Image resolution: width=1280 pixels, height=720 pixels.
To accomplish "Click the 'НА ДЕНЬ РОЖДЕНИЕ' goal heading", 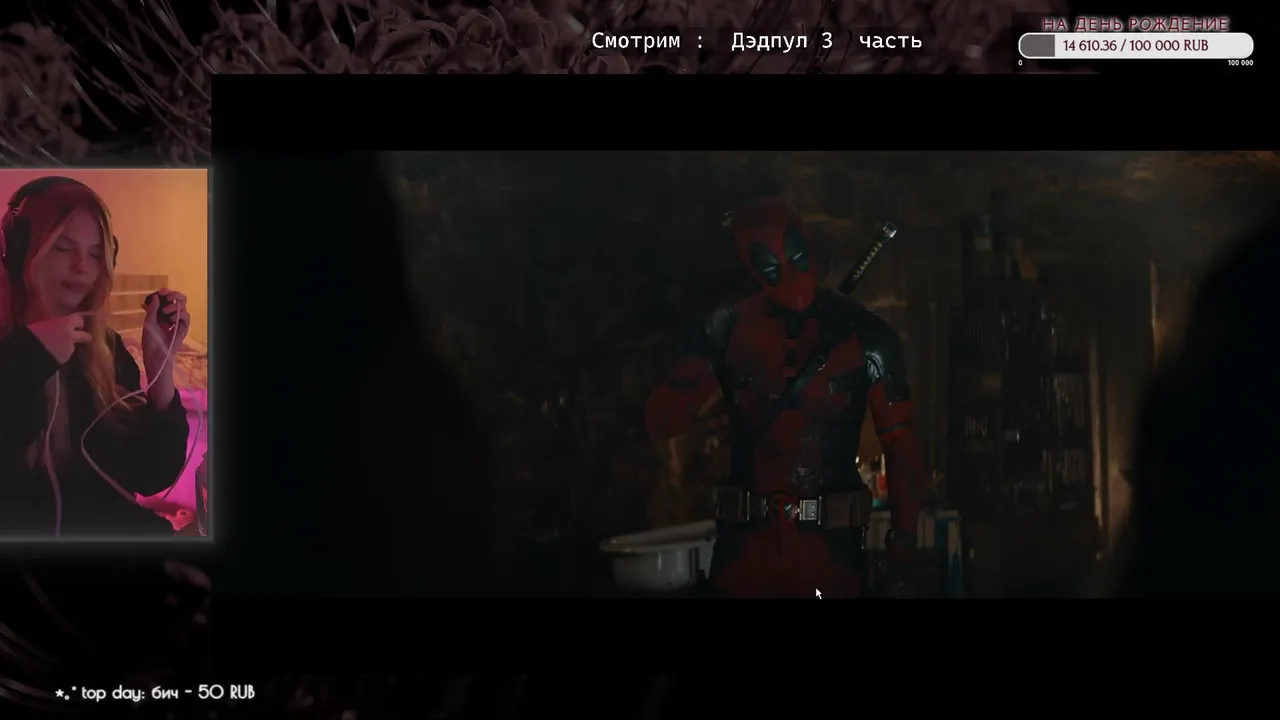I will pyautogui.click(x=1135, y=24).
